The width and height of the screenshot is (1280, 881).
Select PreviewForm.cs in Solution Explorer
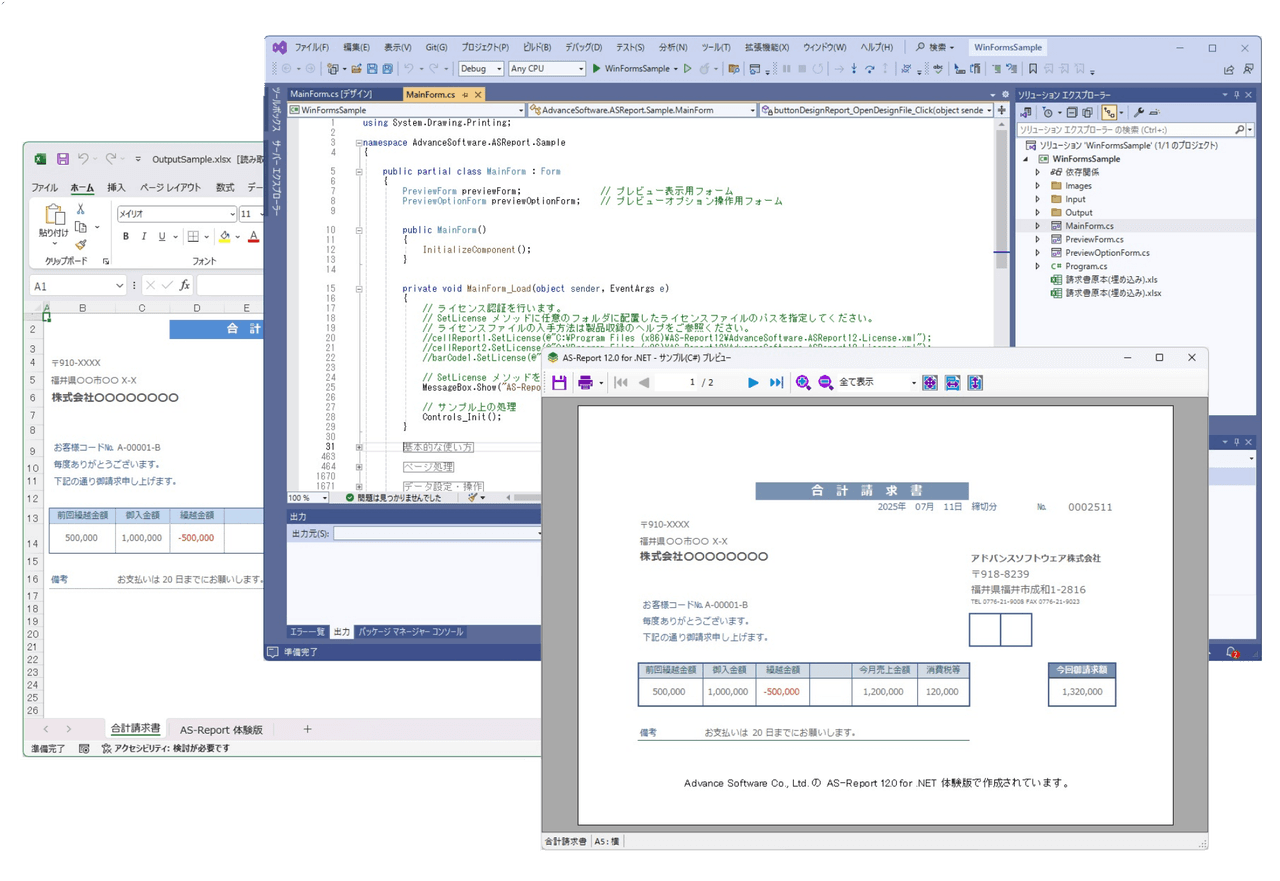tap(1094, 240)
